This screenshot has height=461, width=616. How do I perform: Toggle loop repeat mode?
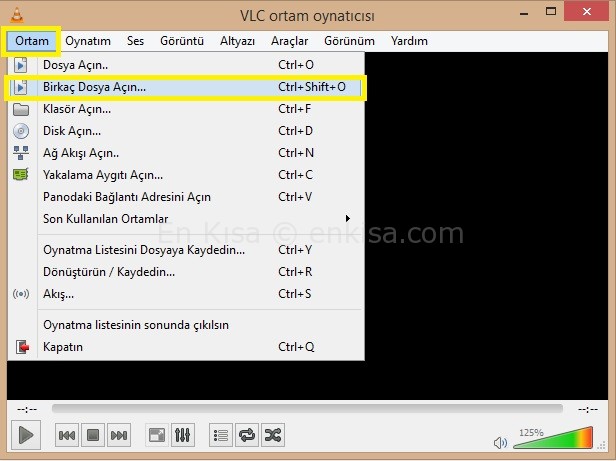coord(247,435)
